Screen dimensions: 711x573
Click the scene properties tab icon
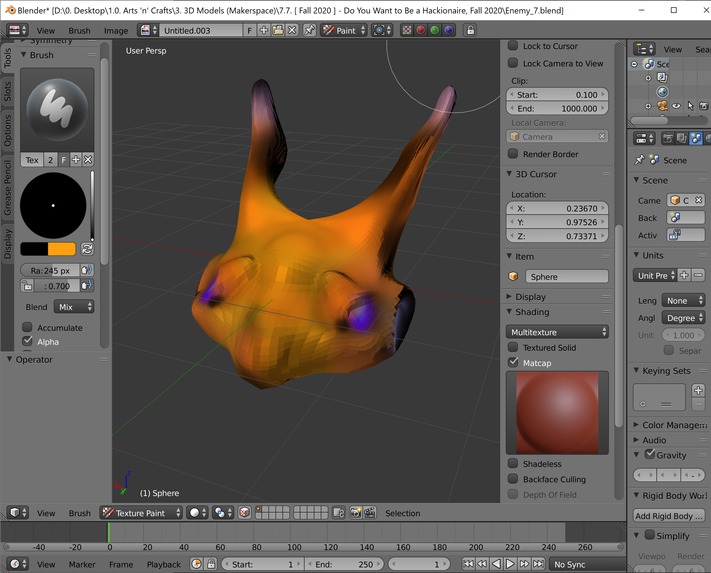695,138
